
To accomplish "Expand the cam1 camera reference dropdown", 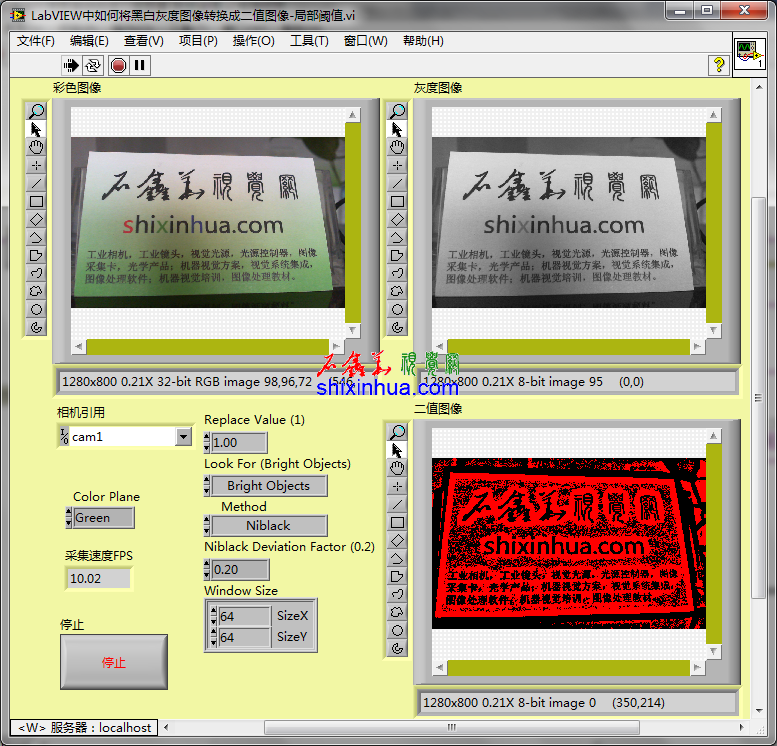I will (183, 437).
